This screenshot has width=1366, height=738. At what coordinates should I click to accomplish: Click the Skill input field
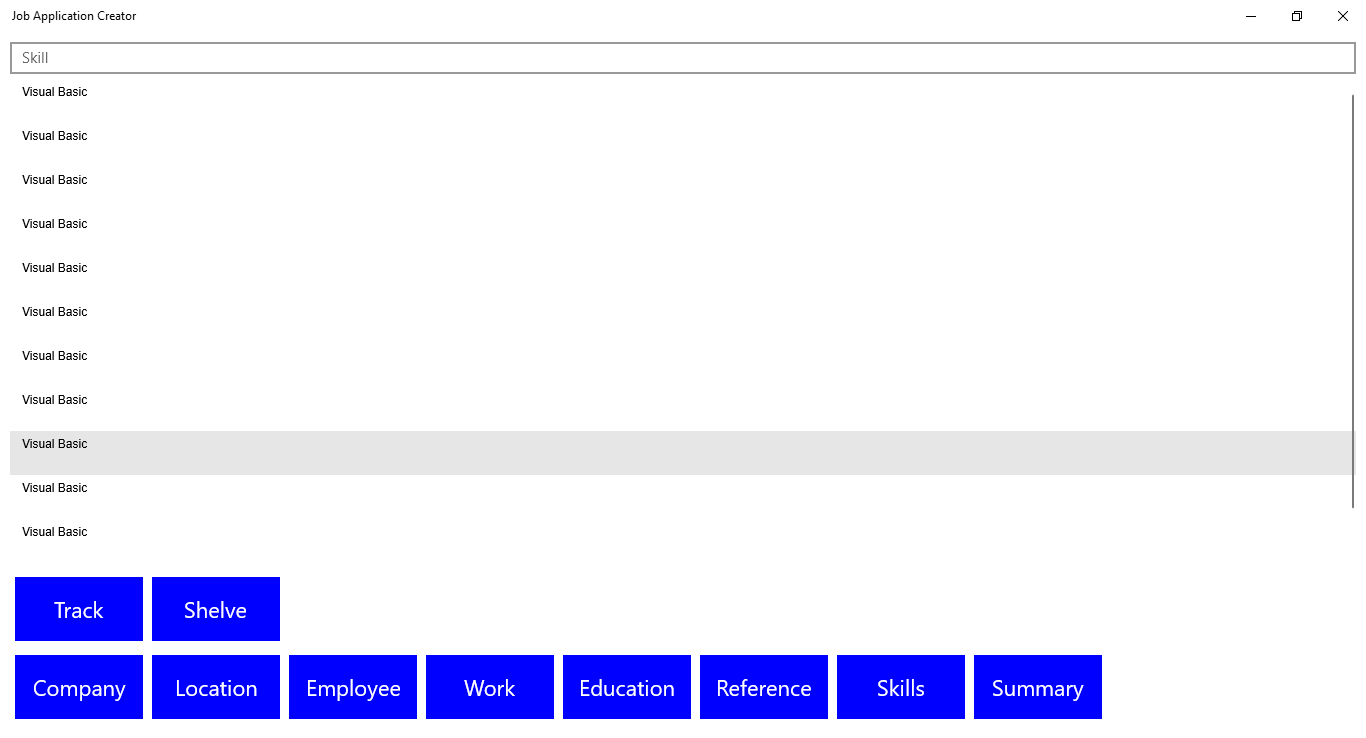point(683,58)
